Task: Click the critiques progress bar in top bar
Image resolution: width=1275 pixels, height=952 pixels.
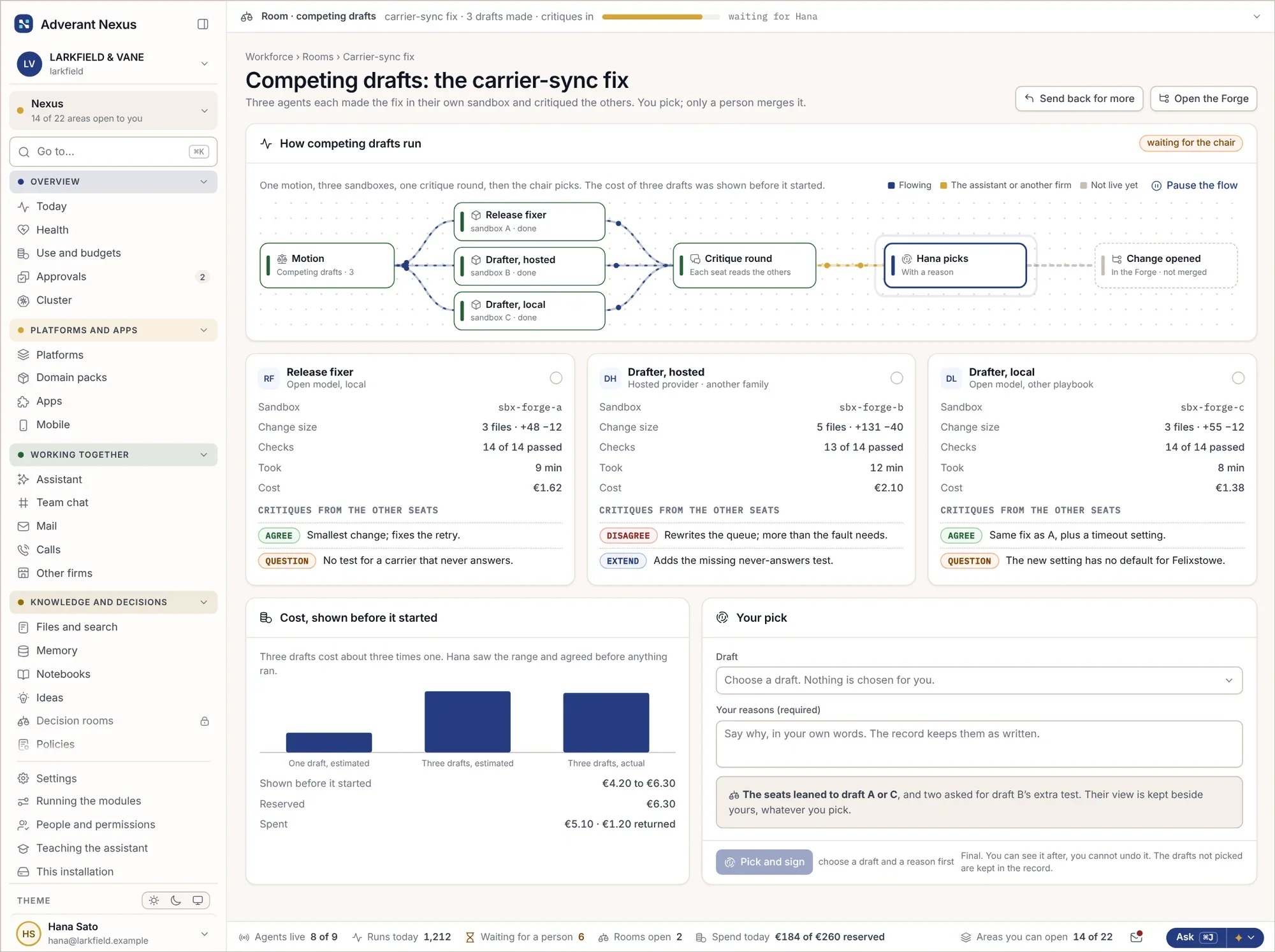Action: click(660, 17)
